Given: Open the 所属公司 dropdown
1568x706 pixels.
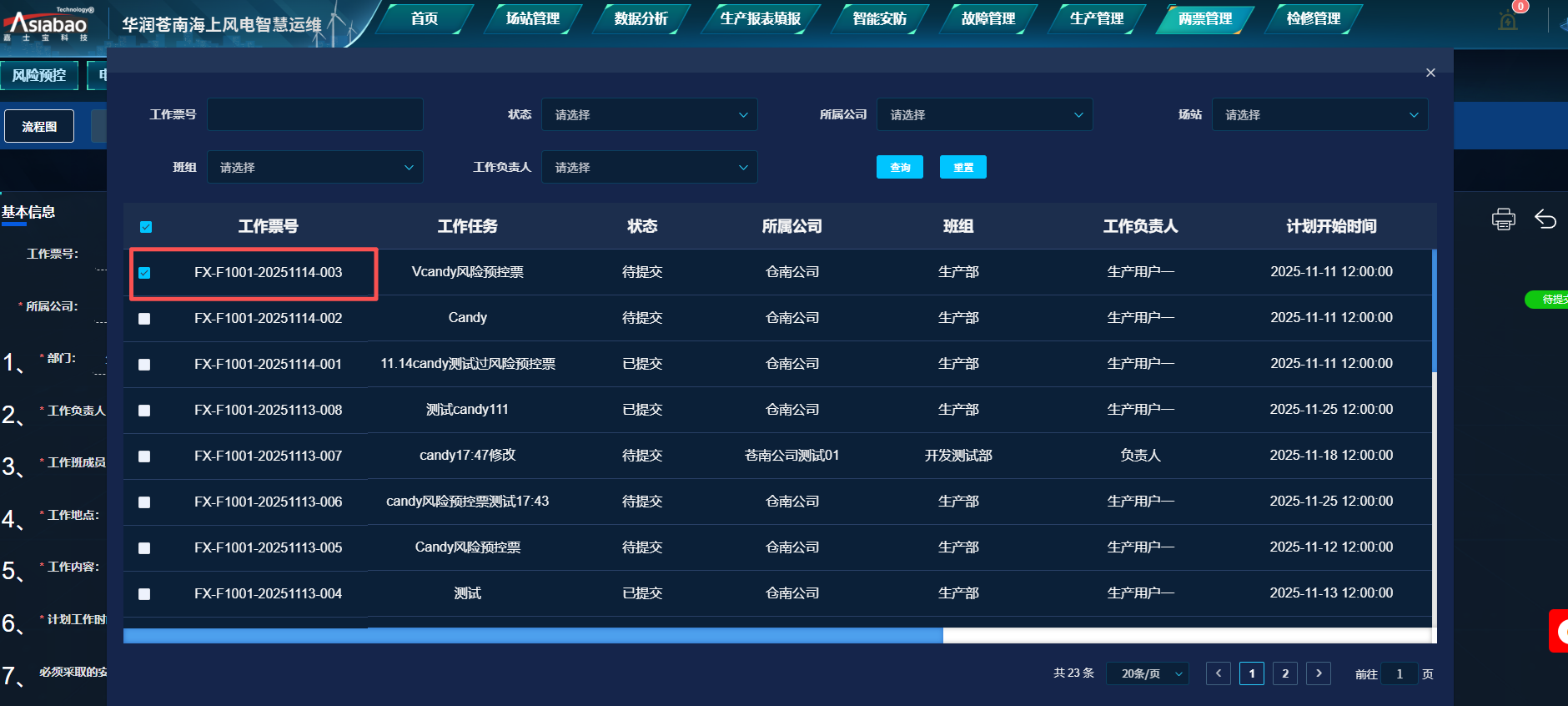Looking at the screenshot, I should point(984,115).
